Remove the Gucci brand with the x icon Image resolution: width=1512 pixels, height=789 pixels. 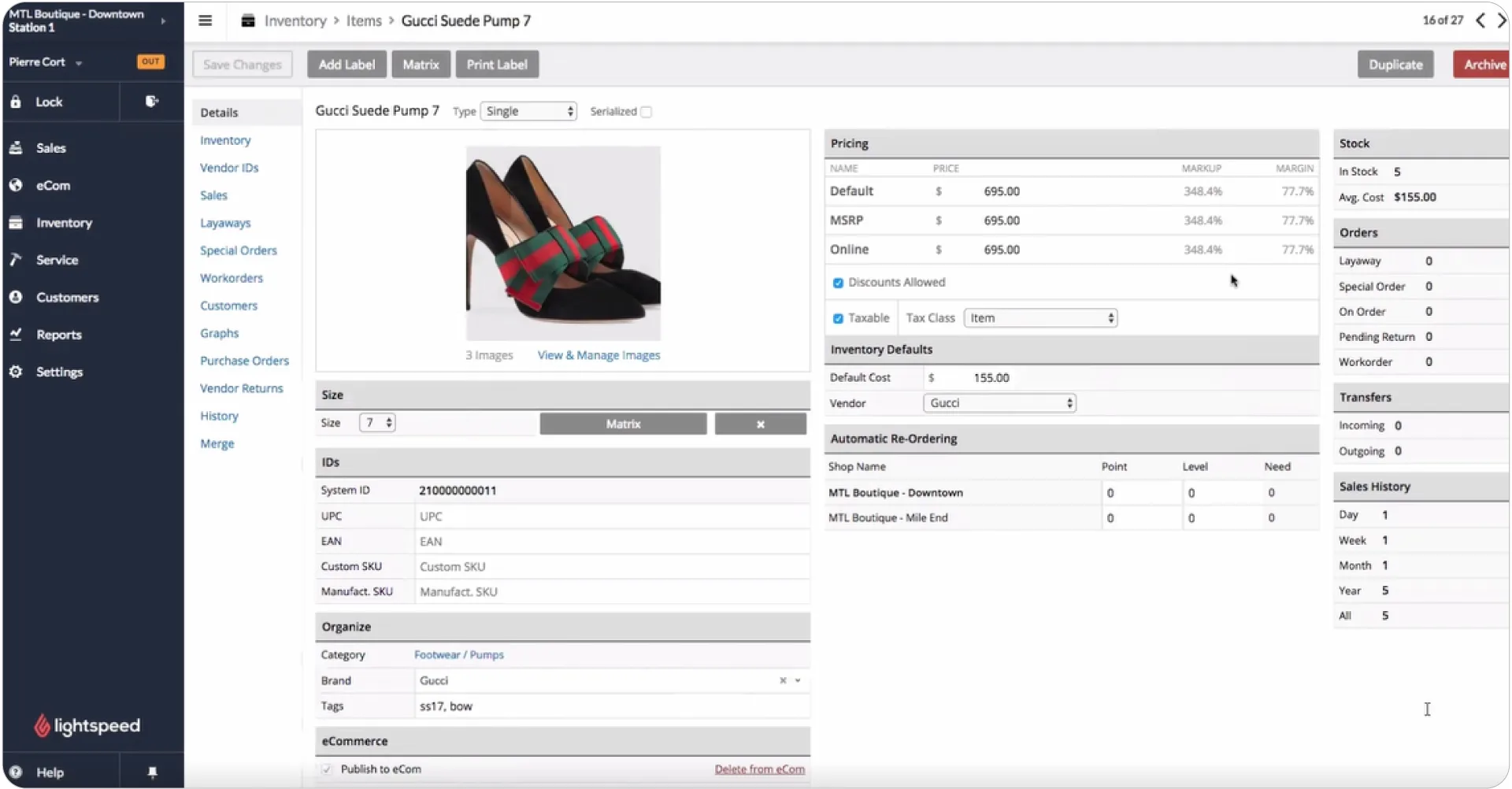pos(783,680)
